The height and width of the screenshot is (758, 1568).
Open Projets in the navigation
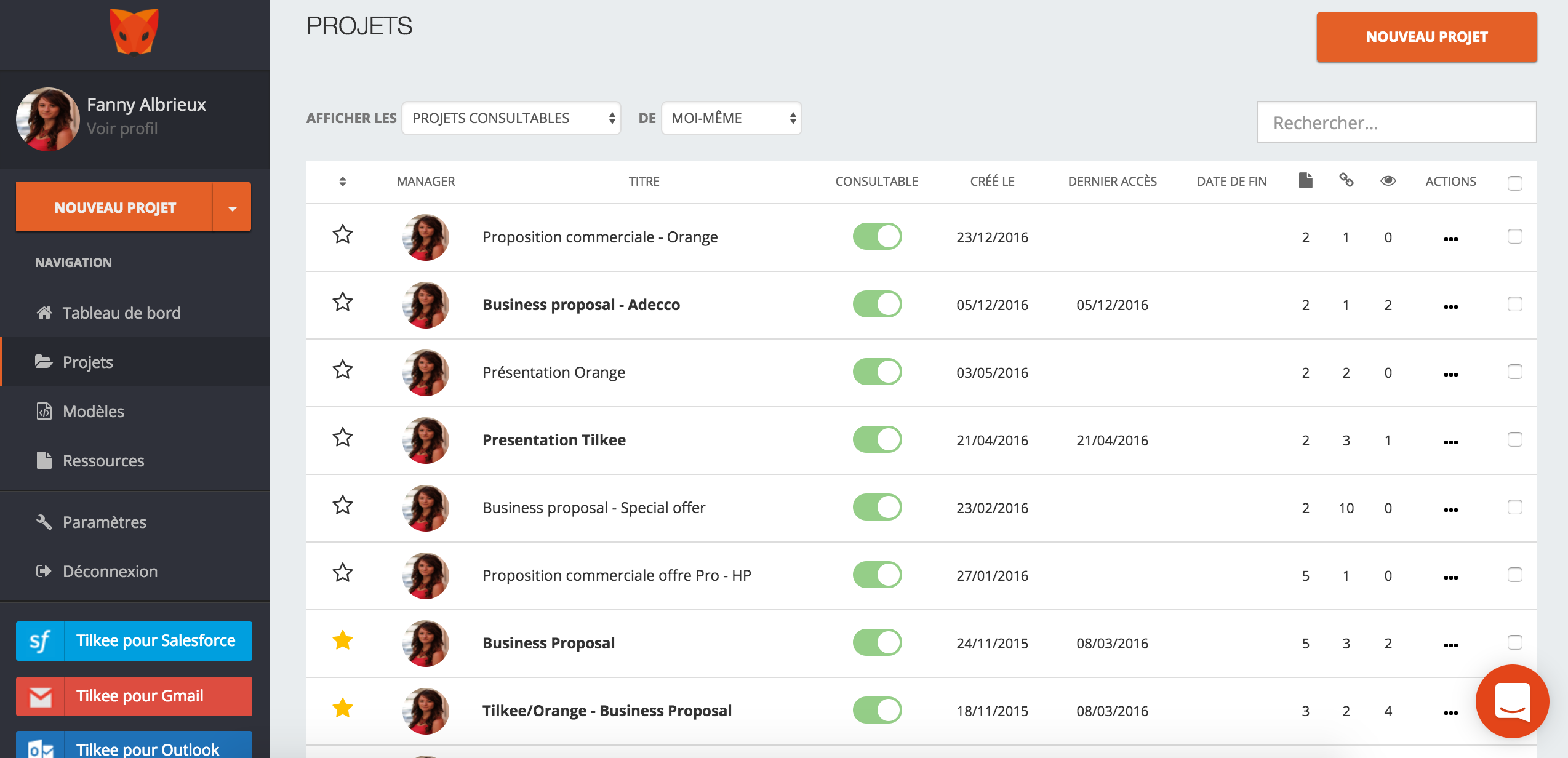point(135,362)
